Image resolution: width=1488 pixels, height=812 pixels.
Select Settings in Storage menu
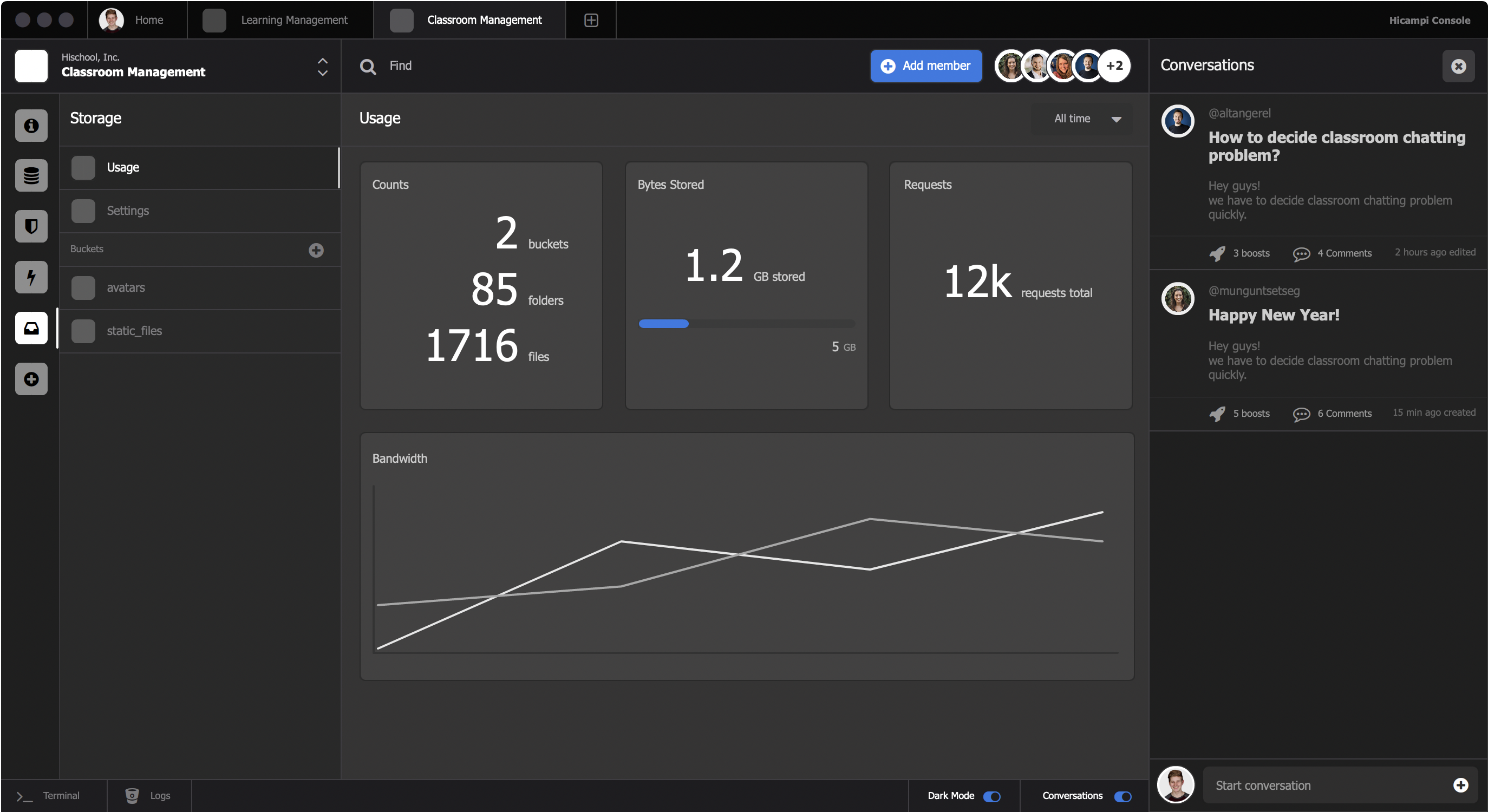tap(128, 211)
